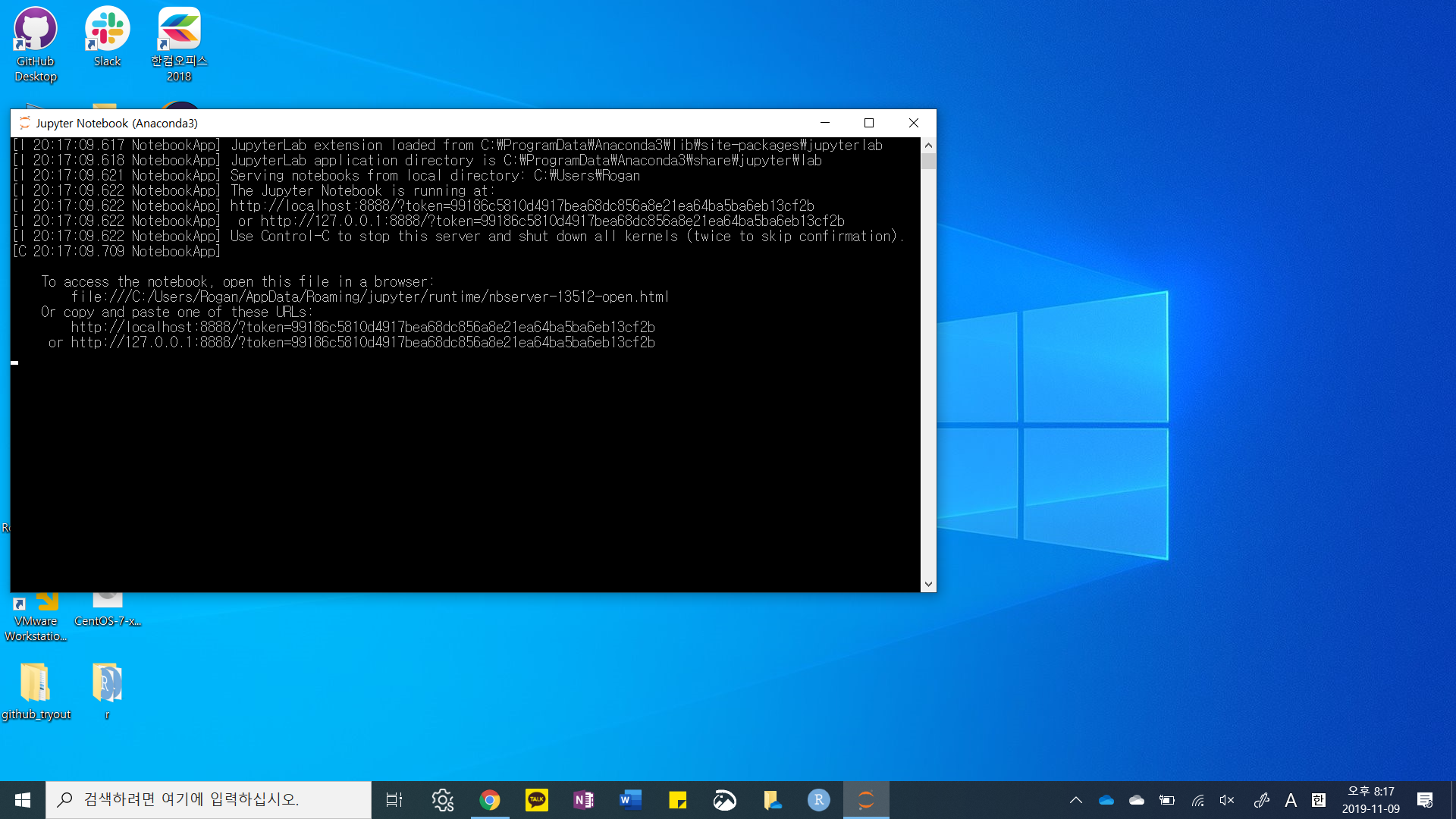Open Sticky Notes from the taskbar
Screen dimensions: 1456x819
678,800
